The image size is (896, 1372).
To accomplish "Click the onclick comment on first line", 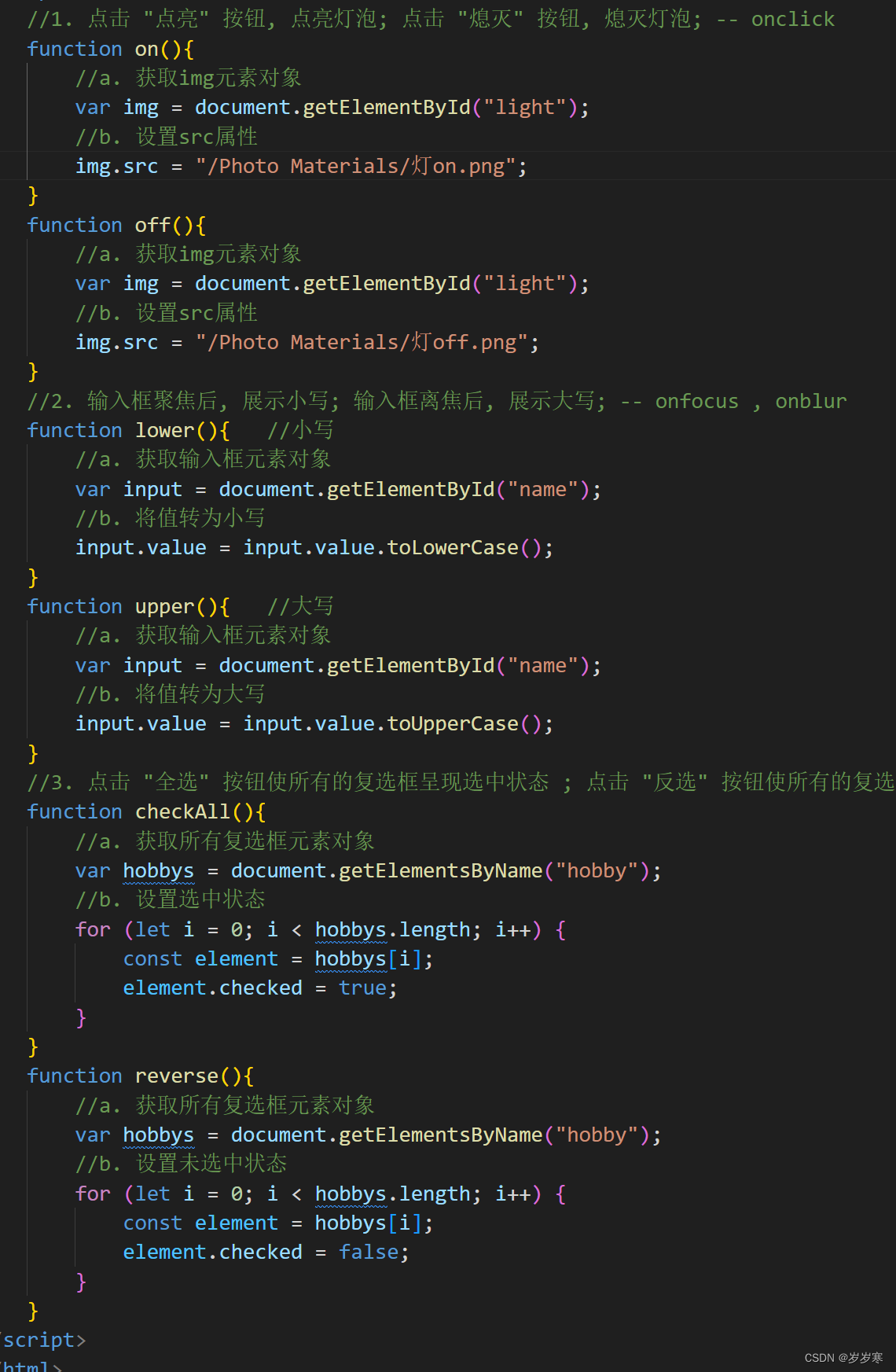I will (792, 19).
